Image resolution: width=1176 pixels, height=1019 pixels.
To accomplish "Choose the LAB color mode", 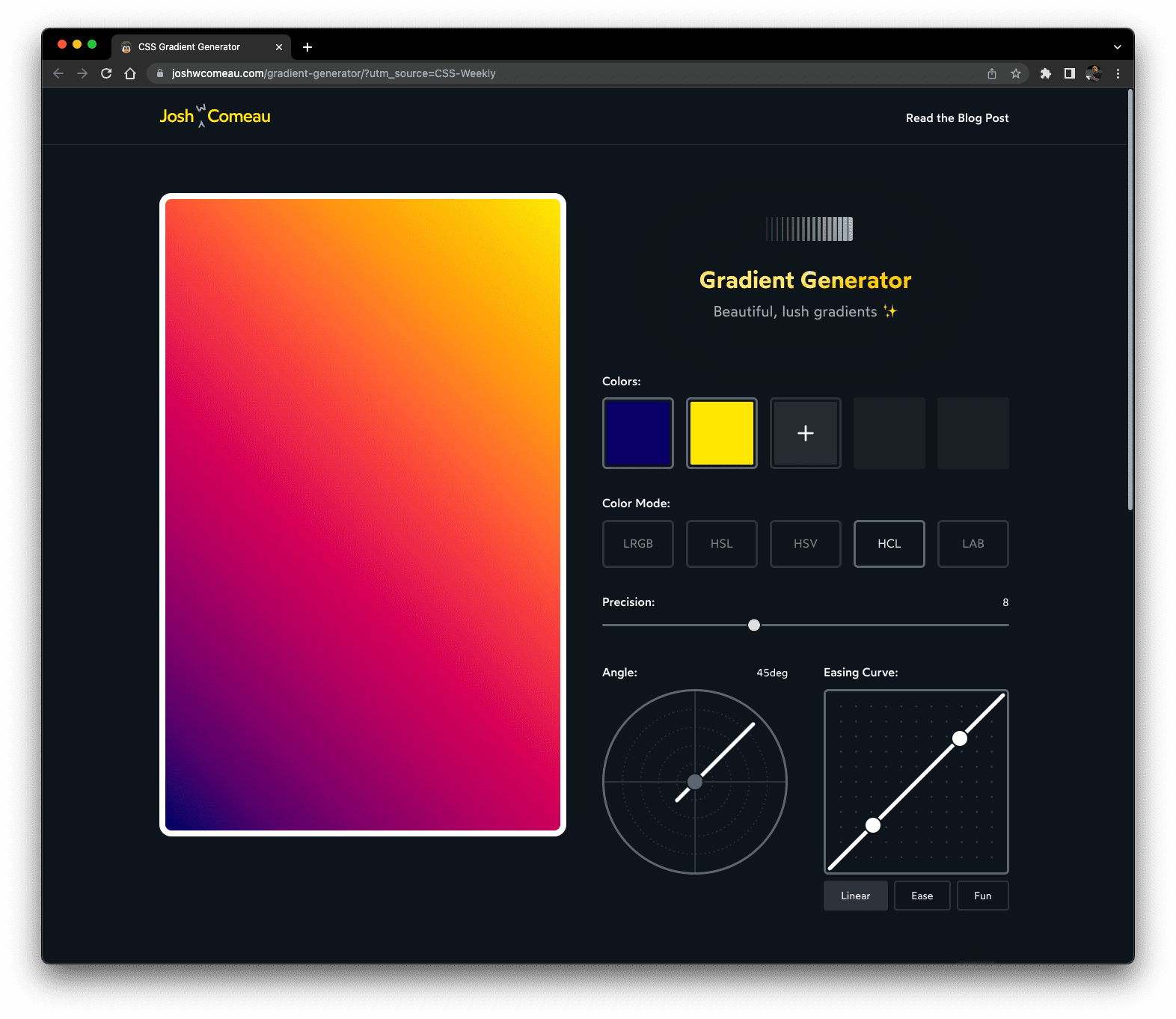I will pyautogui.click(x=973, y=544).
